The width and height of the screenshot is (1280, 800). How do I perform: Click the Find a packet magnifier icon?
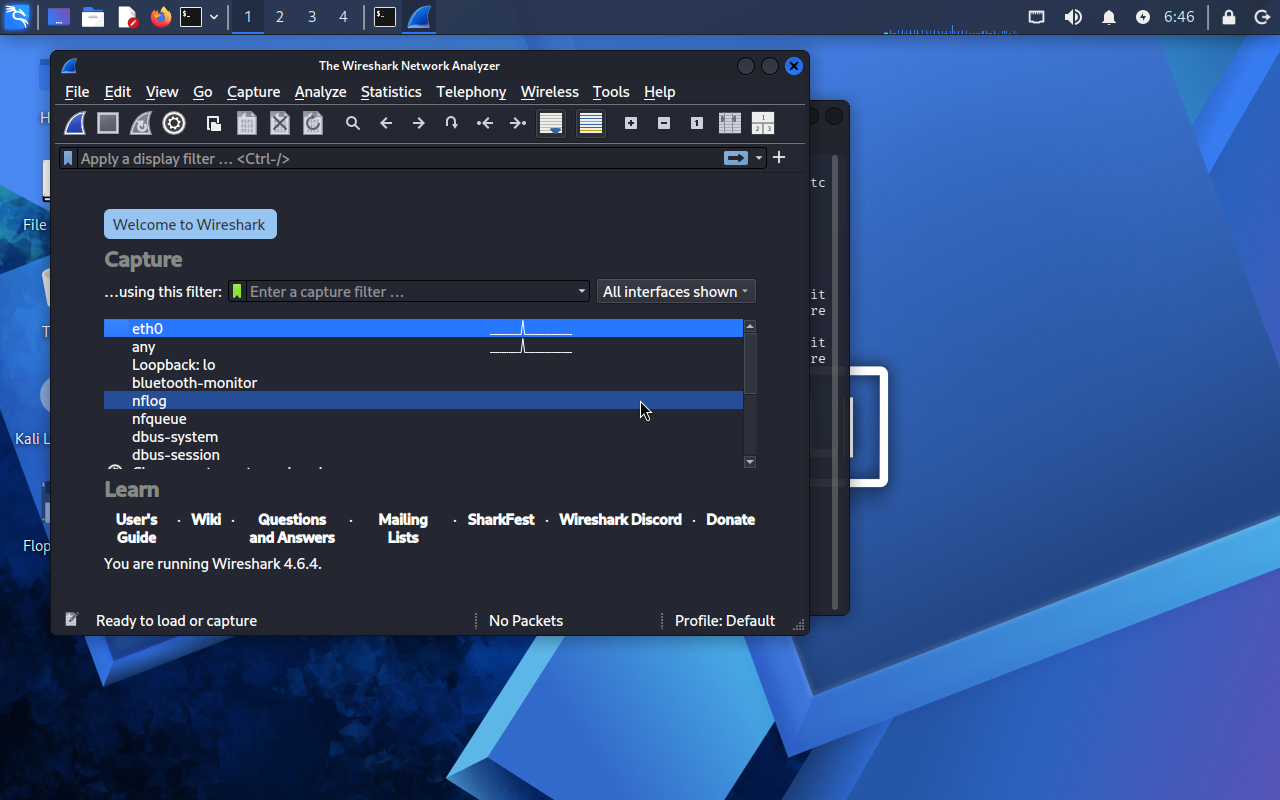click(x=353, y=123)
